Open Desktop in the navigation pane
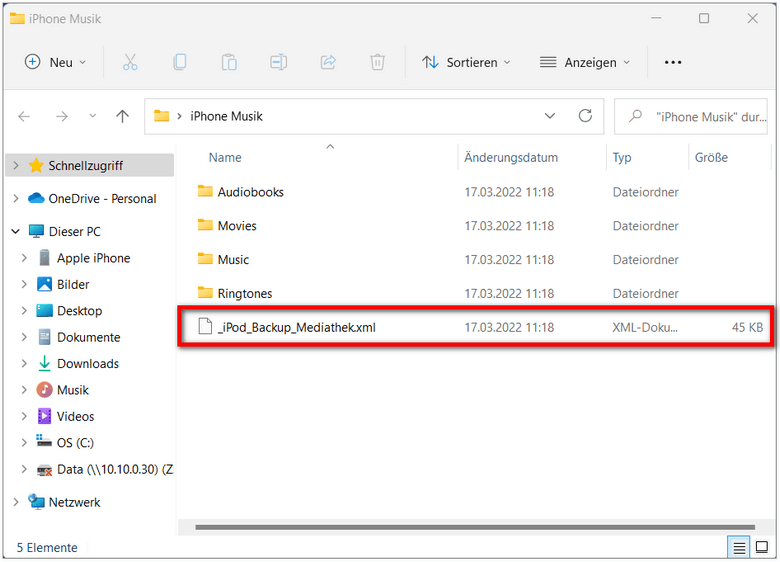Viewport: 780px width, 562px height. point(80,311)
